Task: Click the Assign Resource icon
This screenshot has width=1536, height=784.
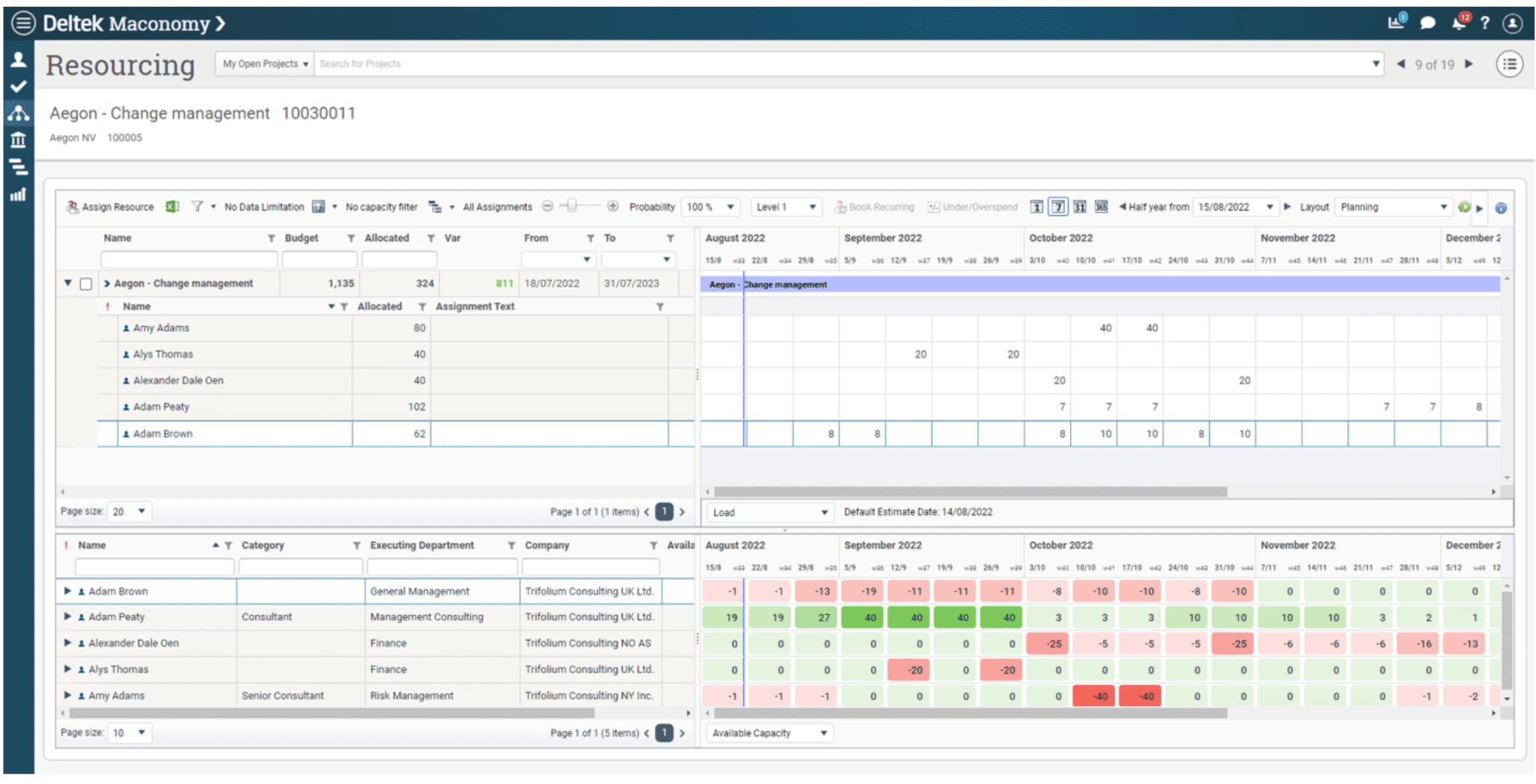Action: [x=73, y=207]
